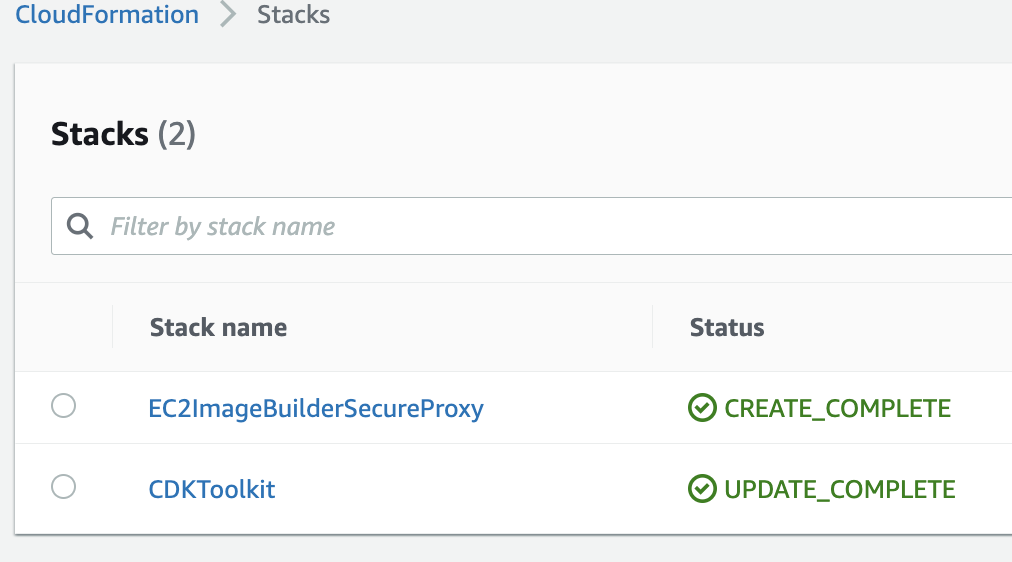The width and height of the screenshot is (1012, 562).
Task: Click the breadcrumb separator chevron after CloudFormation
Action: pyautogui.click(x=228, y=14)
